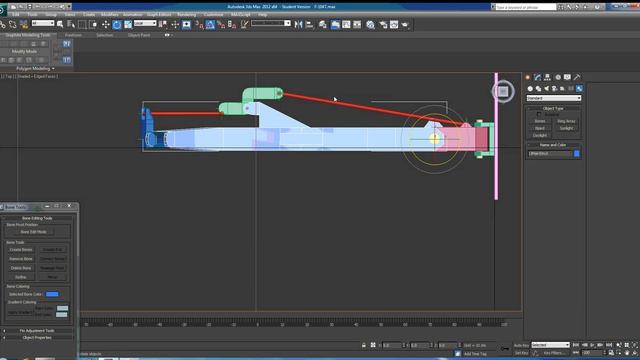The height and width of the screenshot is (360, 640).
Task: Select the Select and Link tool
Action: point(2,24)
